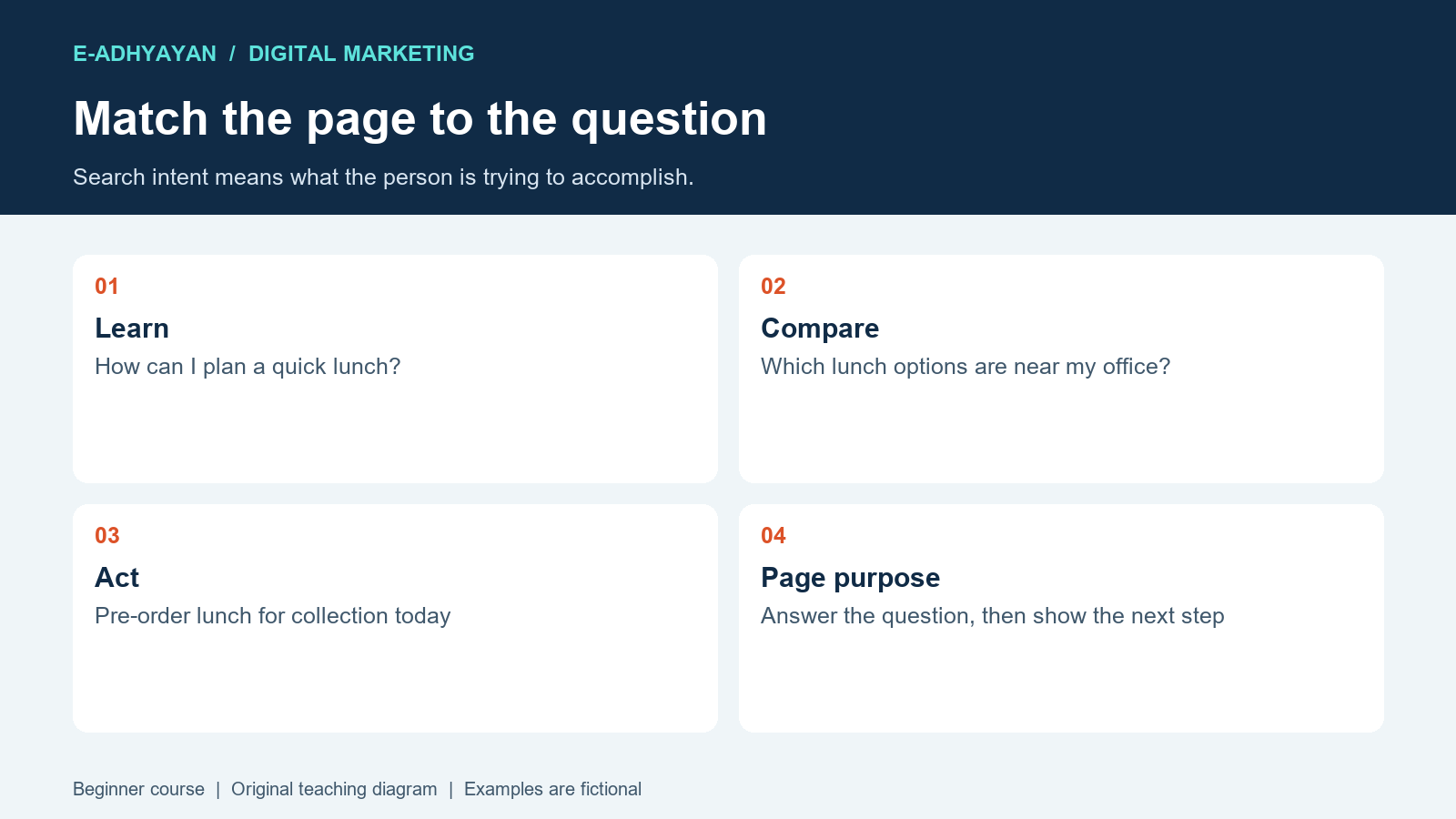This screenshot has width=1456, height=819.
Task: Click the 'Learn' heading
Action: click(132, 328)
